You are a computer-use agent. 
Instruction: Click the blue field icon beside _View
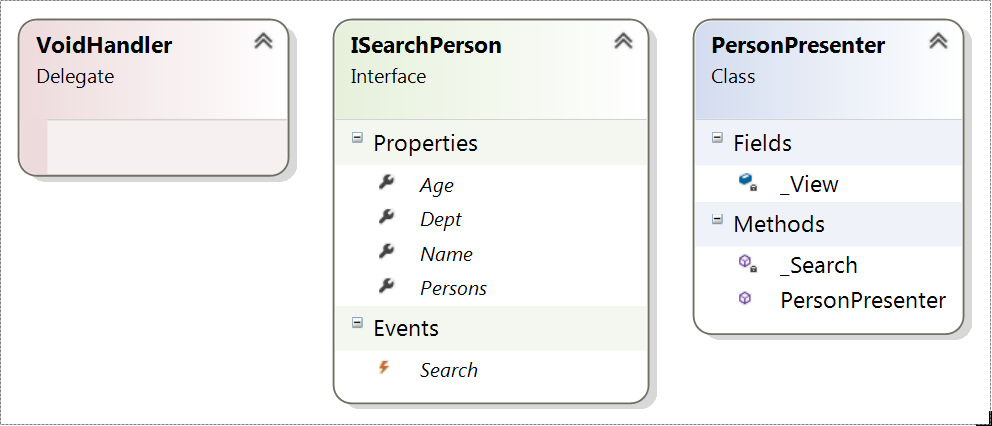748,183
